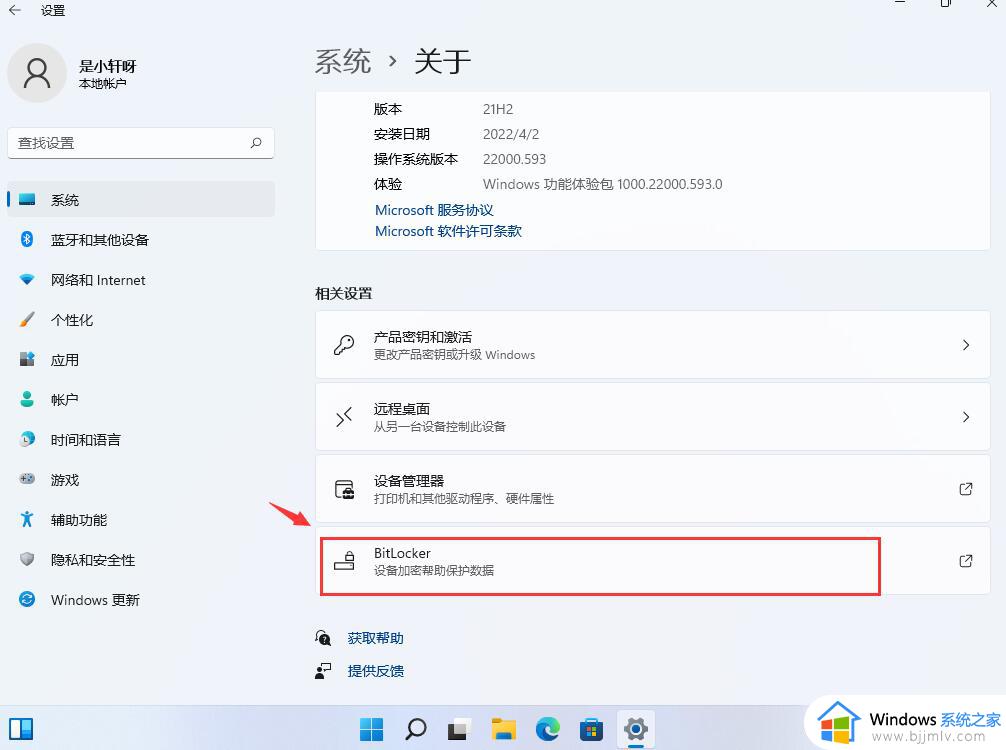Click the BitLocker external link icon

[966, 561]
